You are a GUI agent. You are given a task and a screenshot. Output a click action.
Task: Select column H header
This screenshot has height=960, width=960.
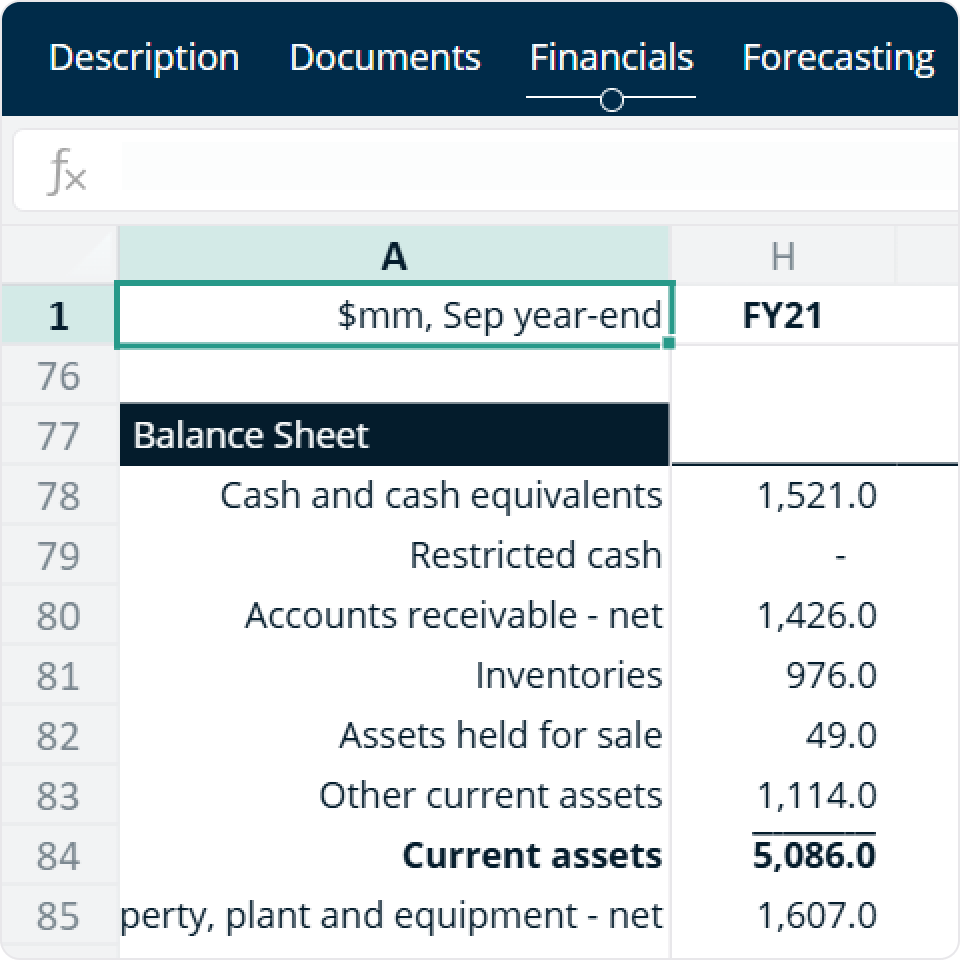tap(782, 257)
